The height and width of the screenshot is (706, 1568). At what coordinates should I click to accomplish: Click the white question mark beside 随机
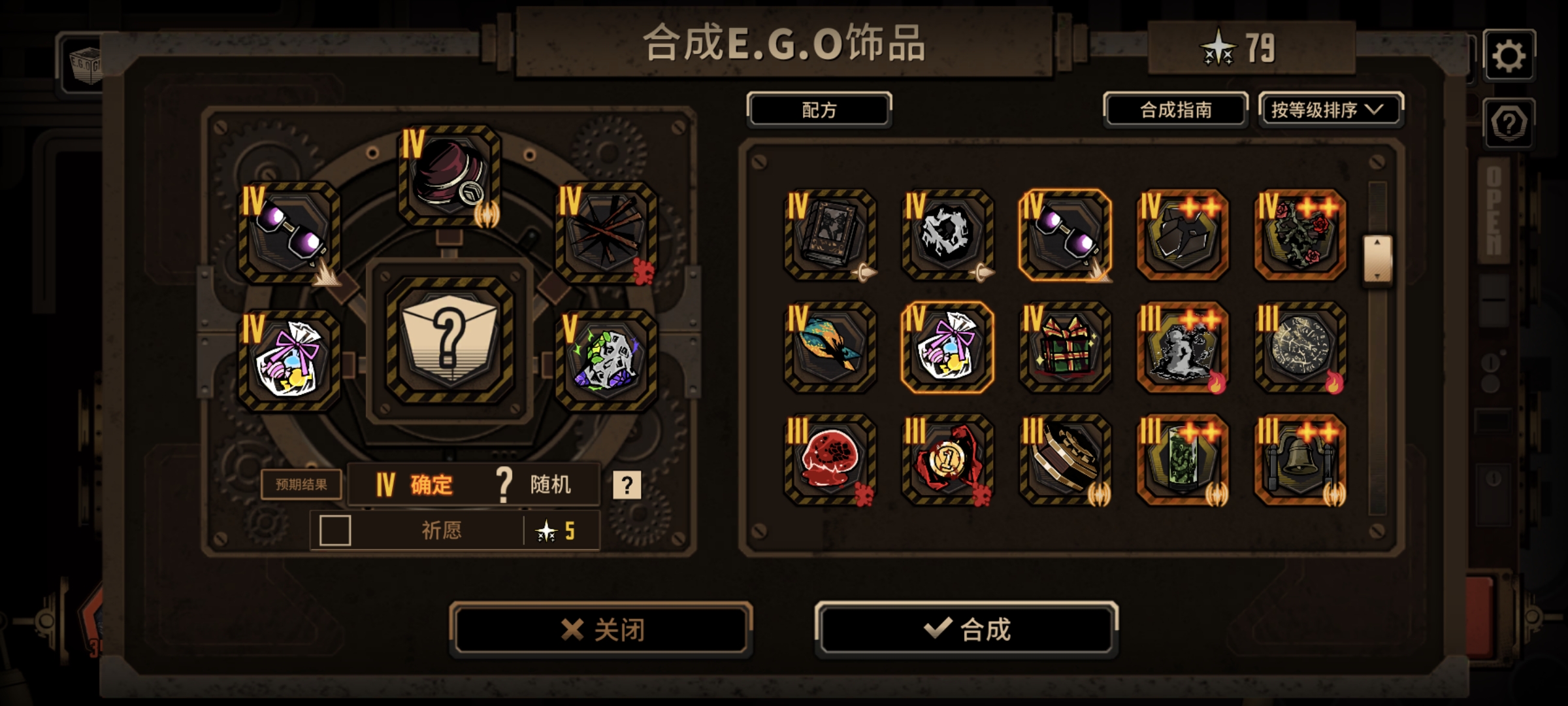click(x=627, y=485)
